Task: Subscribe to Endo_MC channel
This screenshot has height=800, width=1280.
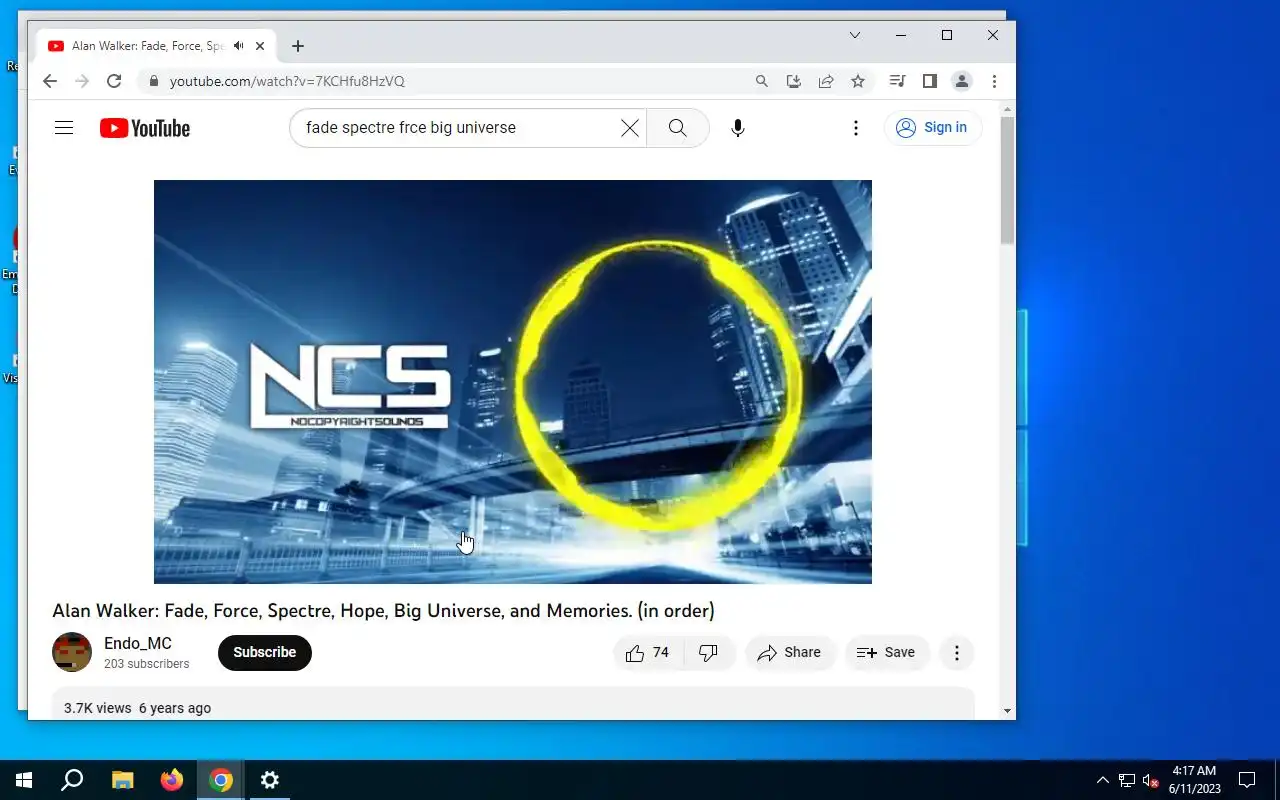Action: pos(265,653)
